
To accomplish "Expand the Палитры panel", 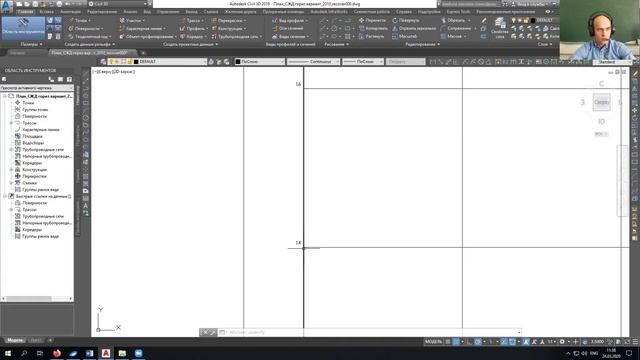I will click(x=31, y=44).
